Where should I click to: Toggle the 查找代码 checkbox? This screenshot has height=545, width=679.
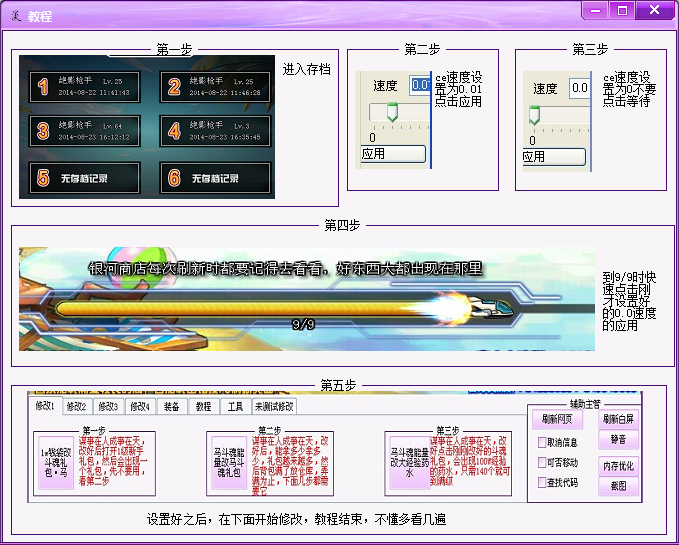(x=542, y=482)
